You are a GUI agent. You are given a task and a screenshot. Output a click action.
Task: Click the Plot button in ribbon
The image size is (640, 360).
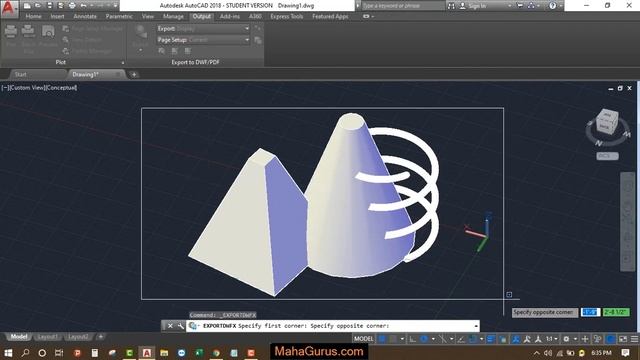click(11, 36)
